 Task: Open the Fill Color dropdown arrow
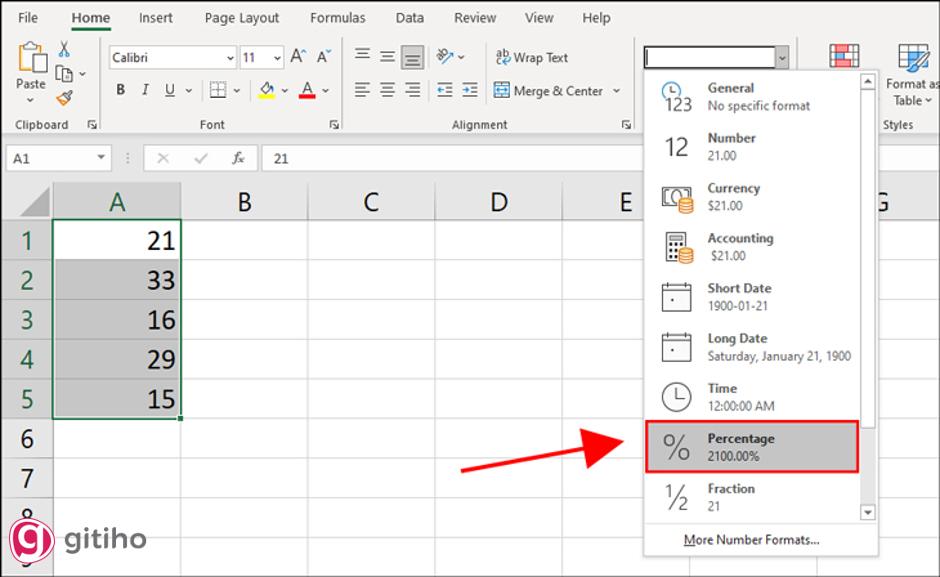tap(285, 91)
